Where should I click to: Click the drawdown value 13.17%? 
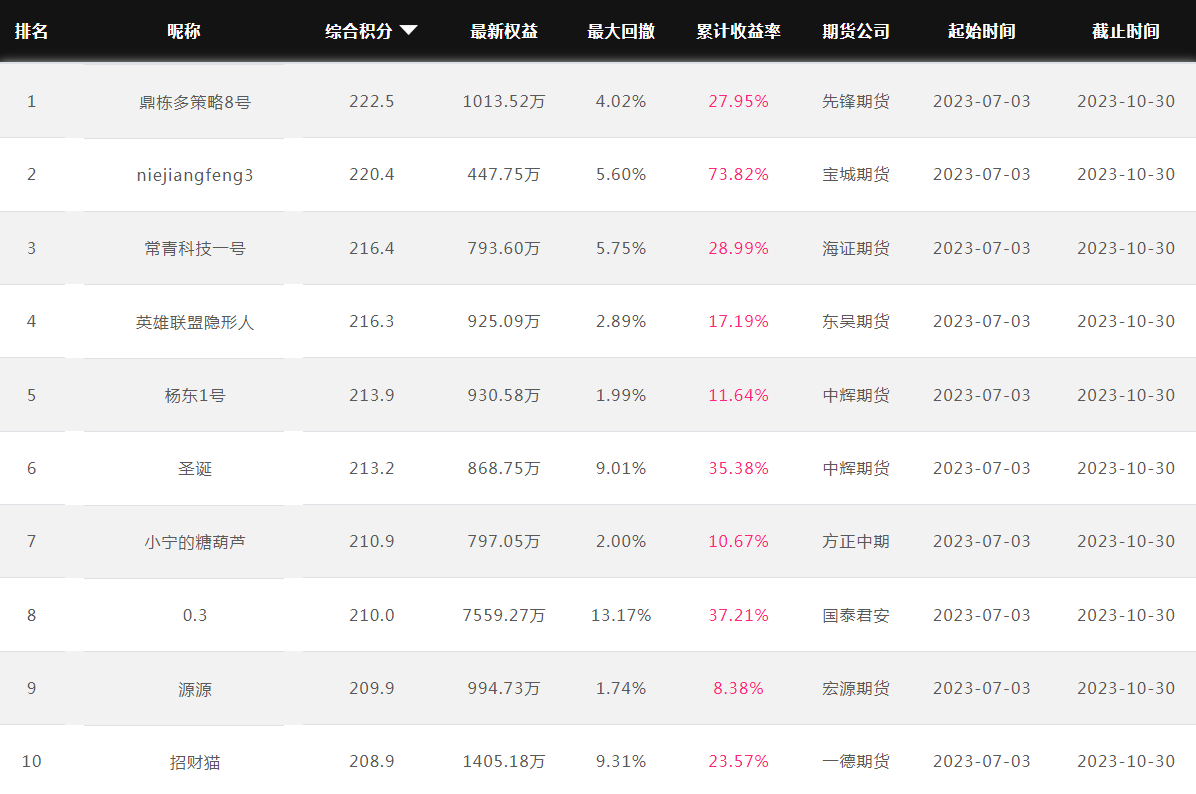pyautogui.click(x=621, y=616)
